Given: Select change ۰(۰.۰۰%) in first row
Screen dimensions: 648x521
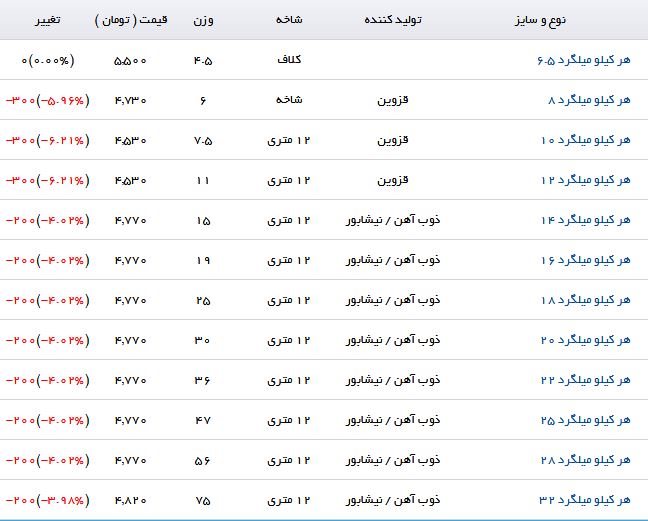Looking at the screenshot, I should [x=48, y=61].
